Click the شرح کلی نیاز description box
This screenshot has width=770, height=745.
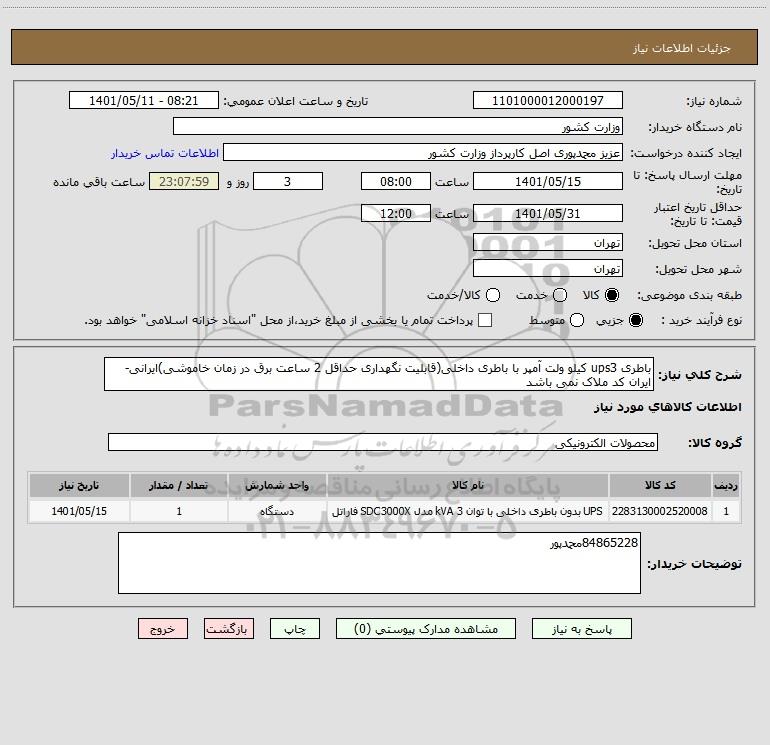click(x=379, y=374)
